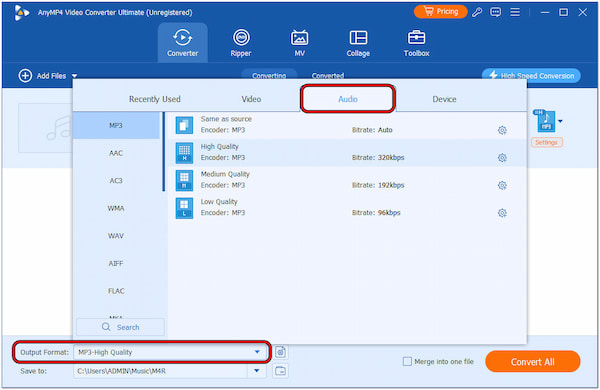Select WMA in the format list
600x390 pixels.
tap(116, 208)
